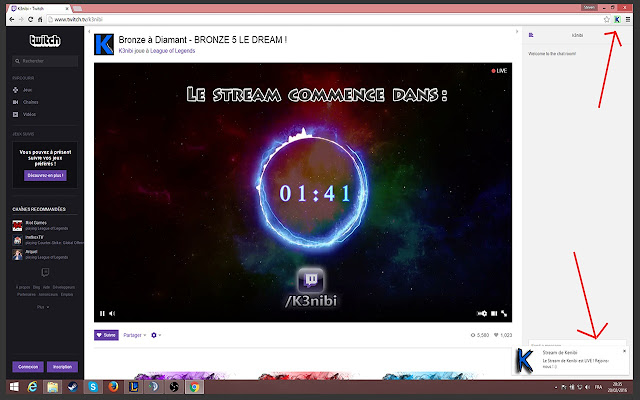The image size is (640, 400).
Task: Click the Inscription button
Action: 62,367
